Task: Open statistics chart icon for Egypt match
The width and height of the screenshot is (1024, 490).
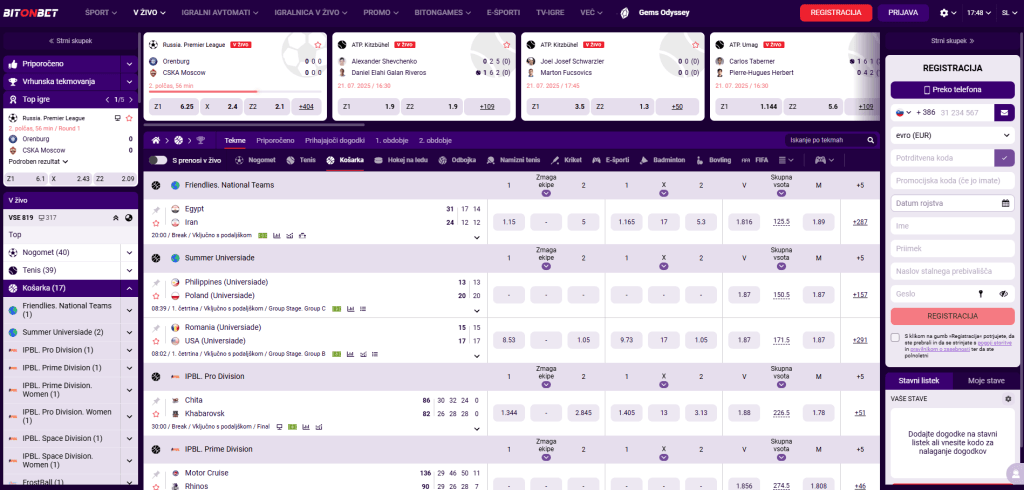Action: click(276, 235)
